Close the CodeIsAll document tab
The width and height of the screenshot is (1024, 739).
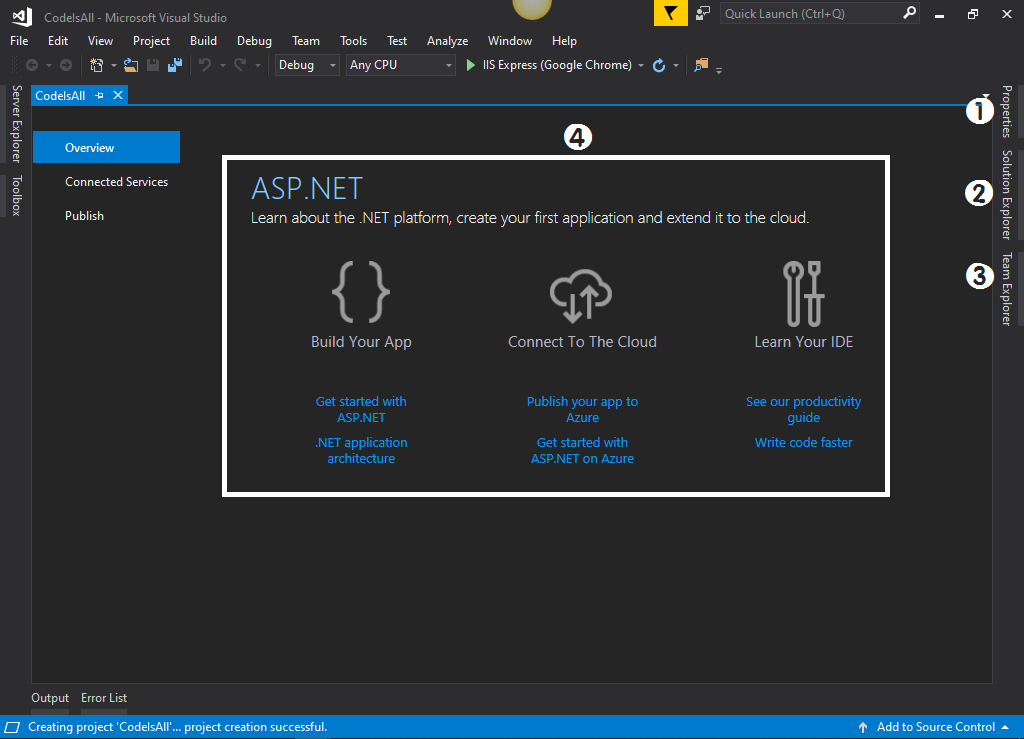[118, 95]
